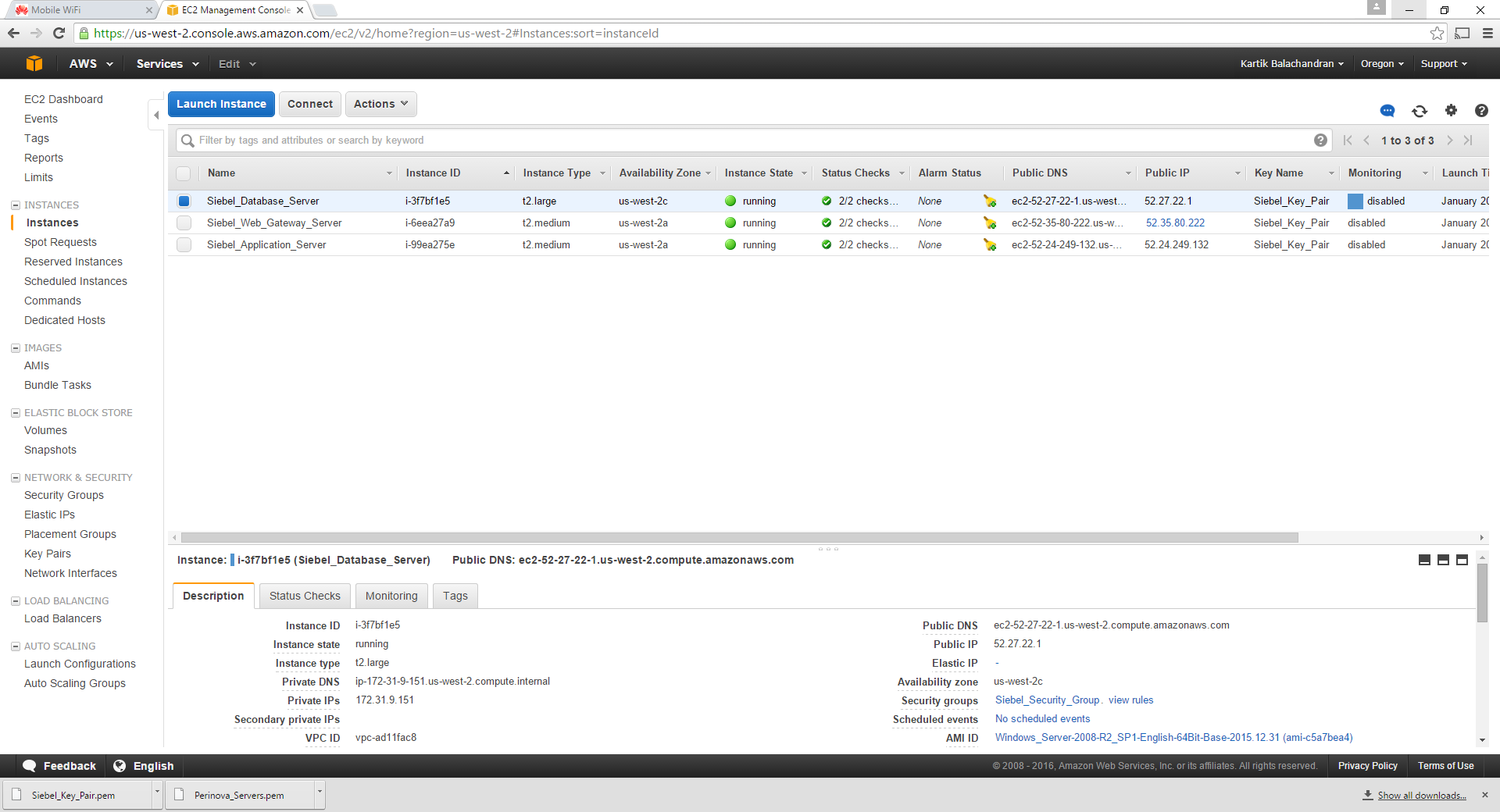The width and height of the screenshot is (1500, 812).
Task: Go to first page of results
Action: click(1348, 141)
